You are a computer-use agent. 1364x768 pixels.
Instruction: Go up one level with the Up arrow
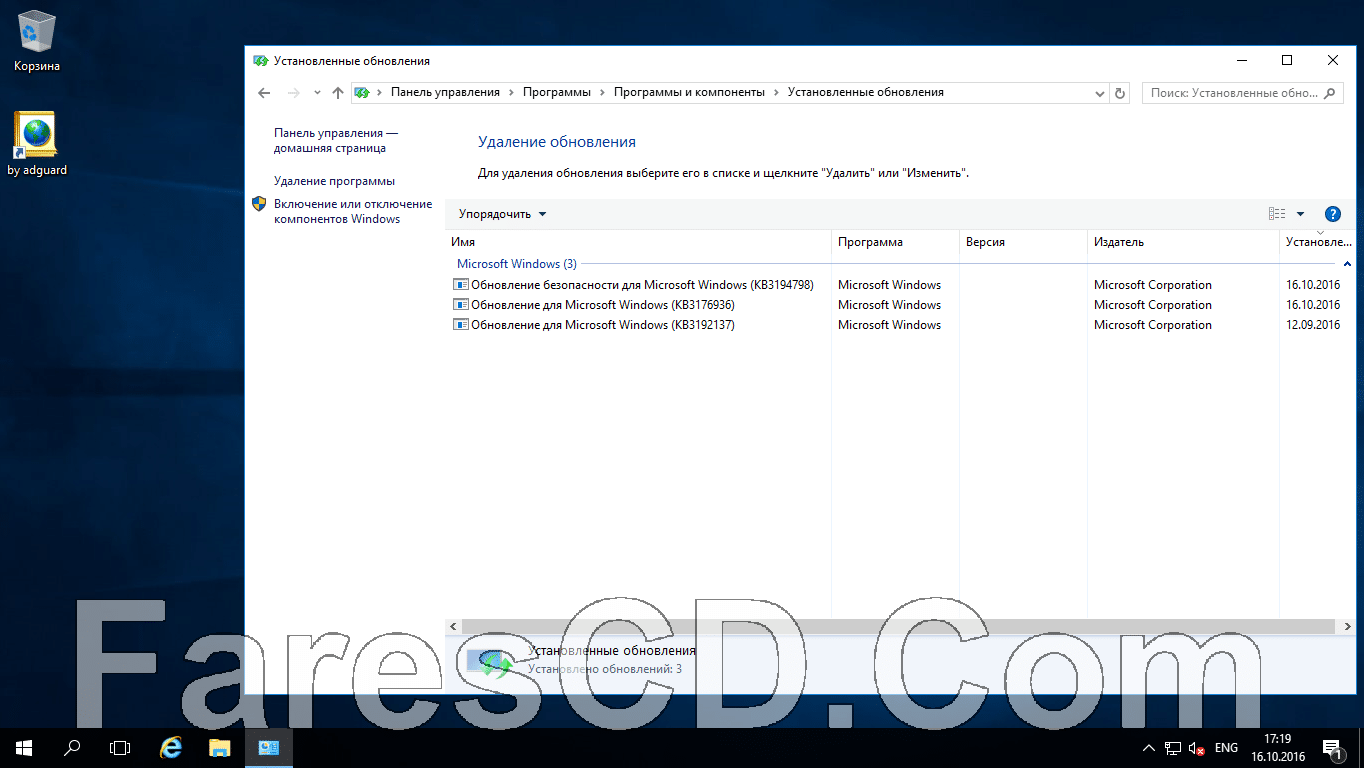(x=338, y=92)
